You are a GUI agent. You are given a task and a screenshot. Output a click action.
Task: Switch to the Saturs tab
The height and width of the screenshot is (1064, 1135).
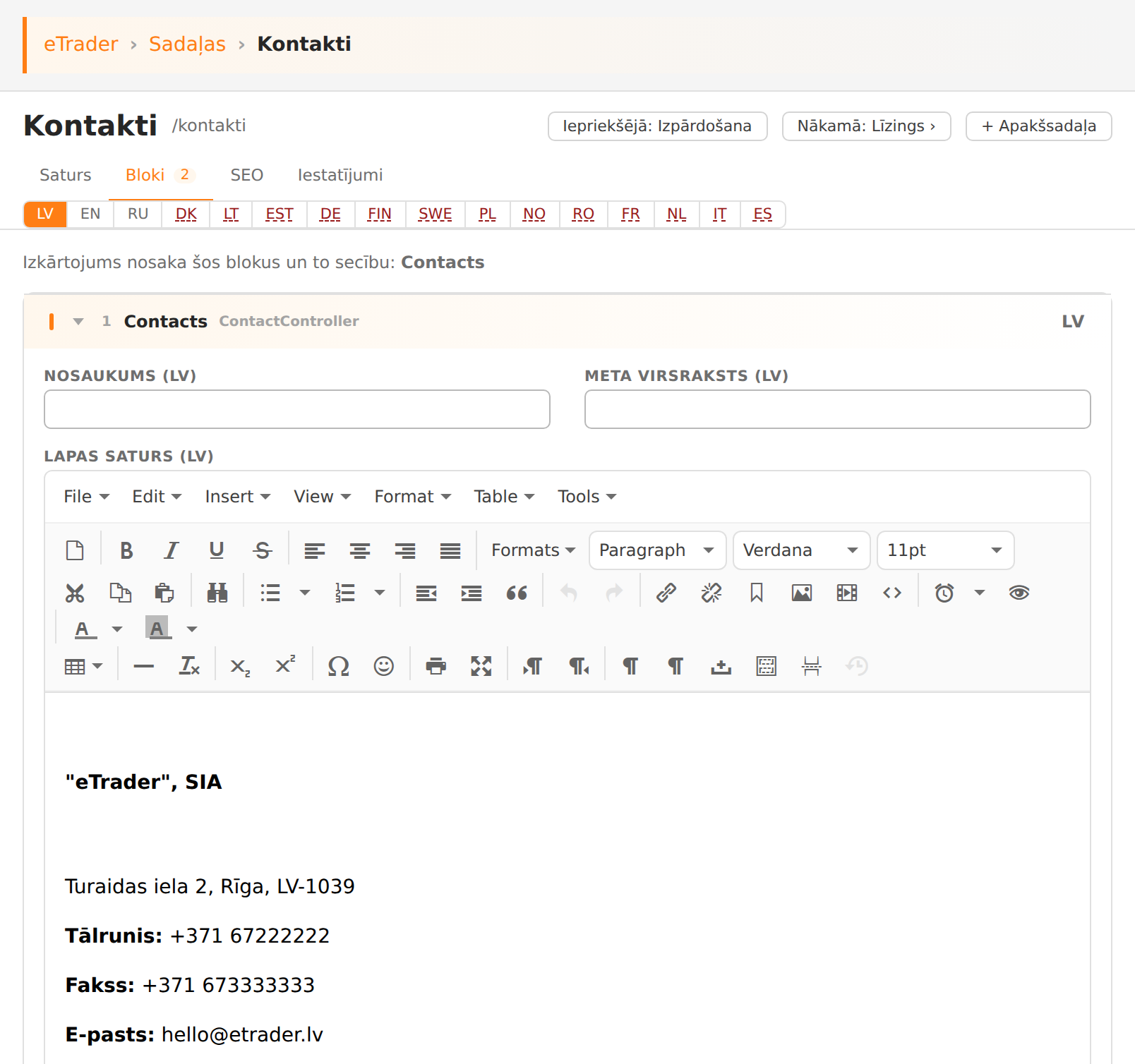click(x=66, y=175)
